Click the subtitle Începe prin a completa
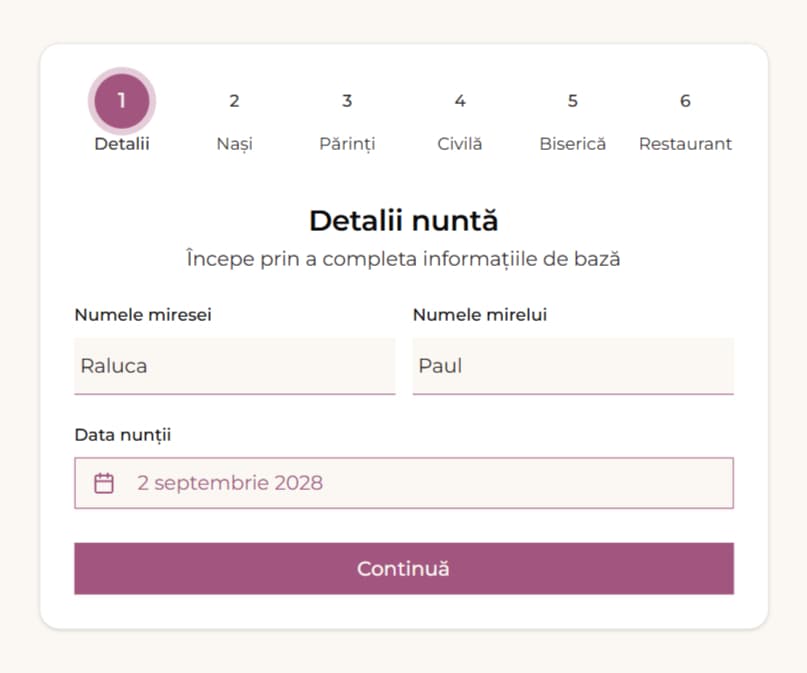This screenshot has width=807, height=673. tap(404, 259)
